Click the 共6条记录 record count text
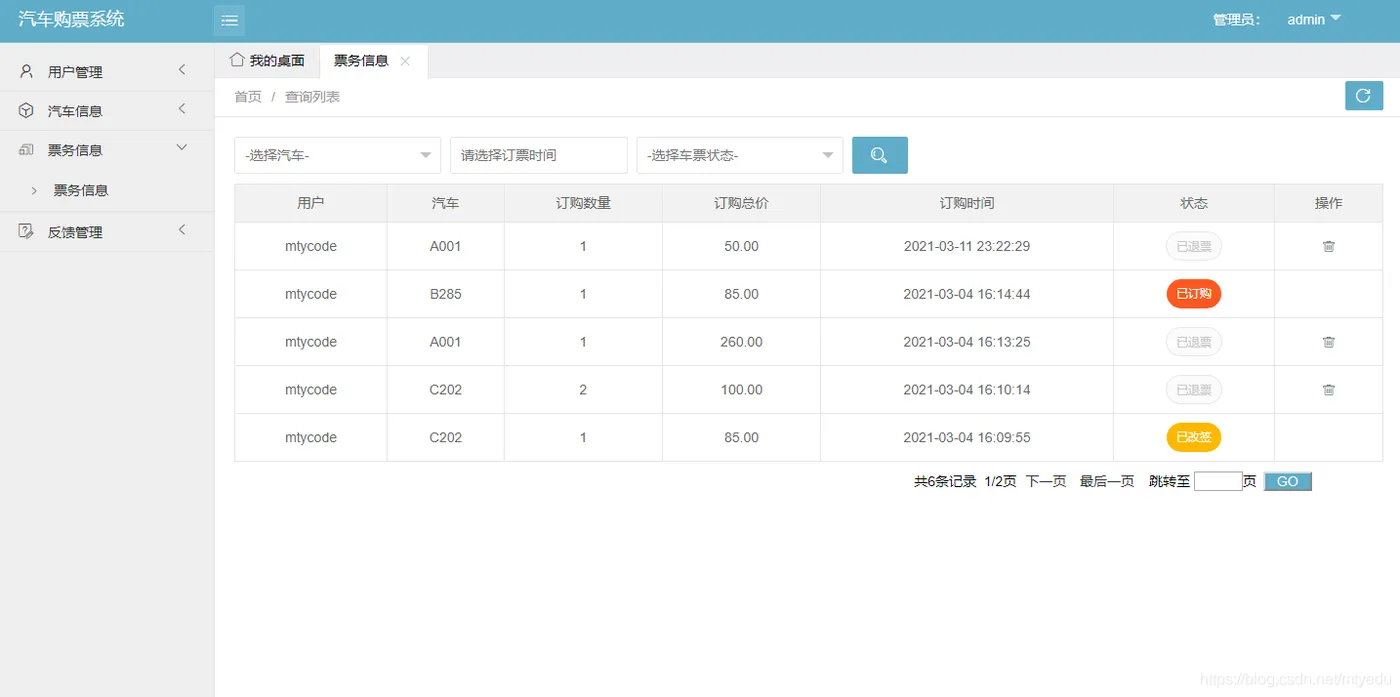 (945, 481)
